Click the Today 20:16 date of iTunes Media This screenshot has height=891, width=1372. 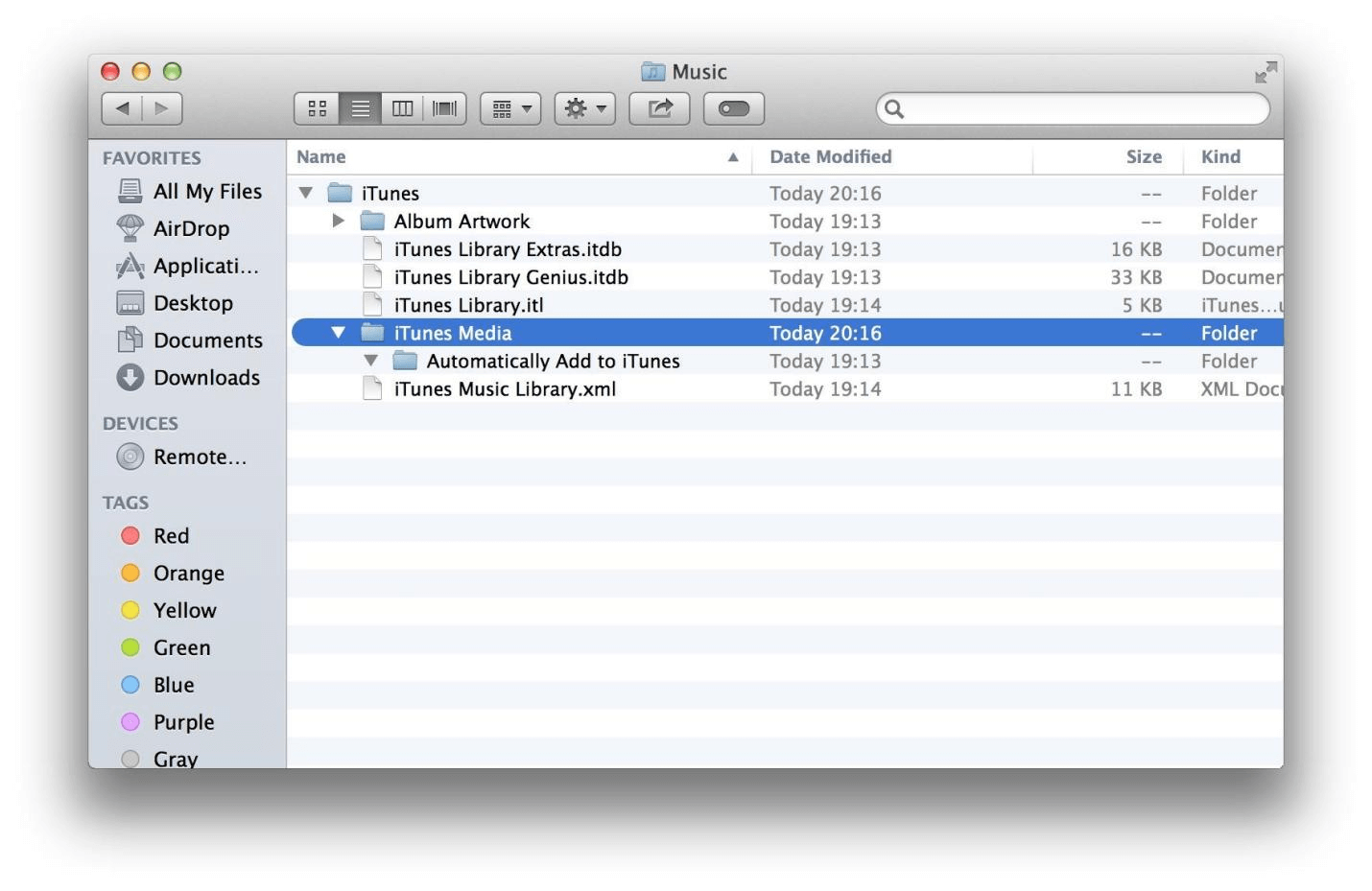[825, 333]
